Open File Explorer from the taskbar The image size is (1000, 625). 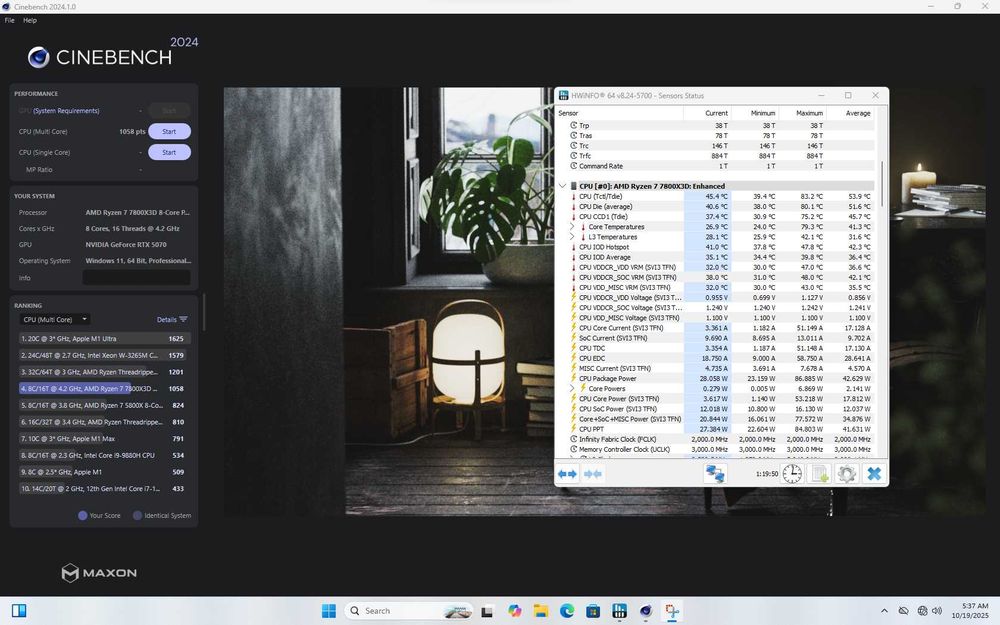[x=541, y=610]
